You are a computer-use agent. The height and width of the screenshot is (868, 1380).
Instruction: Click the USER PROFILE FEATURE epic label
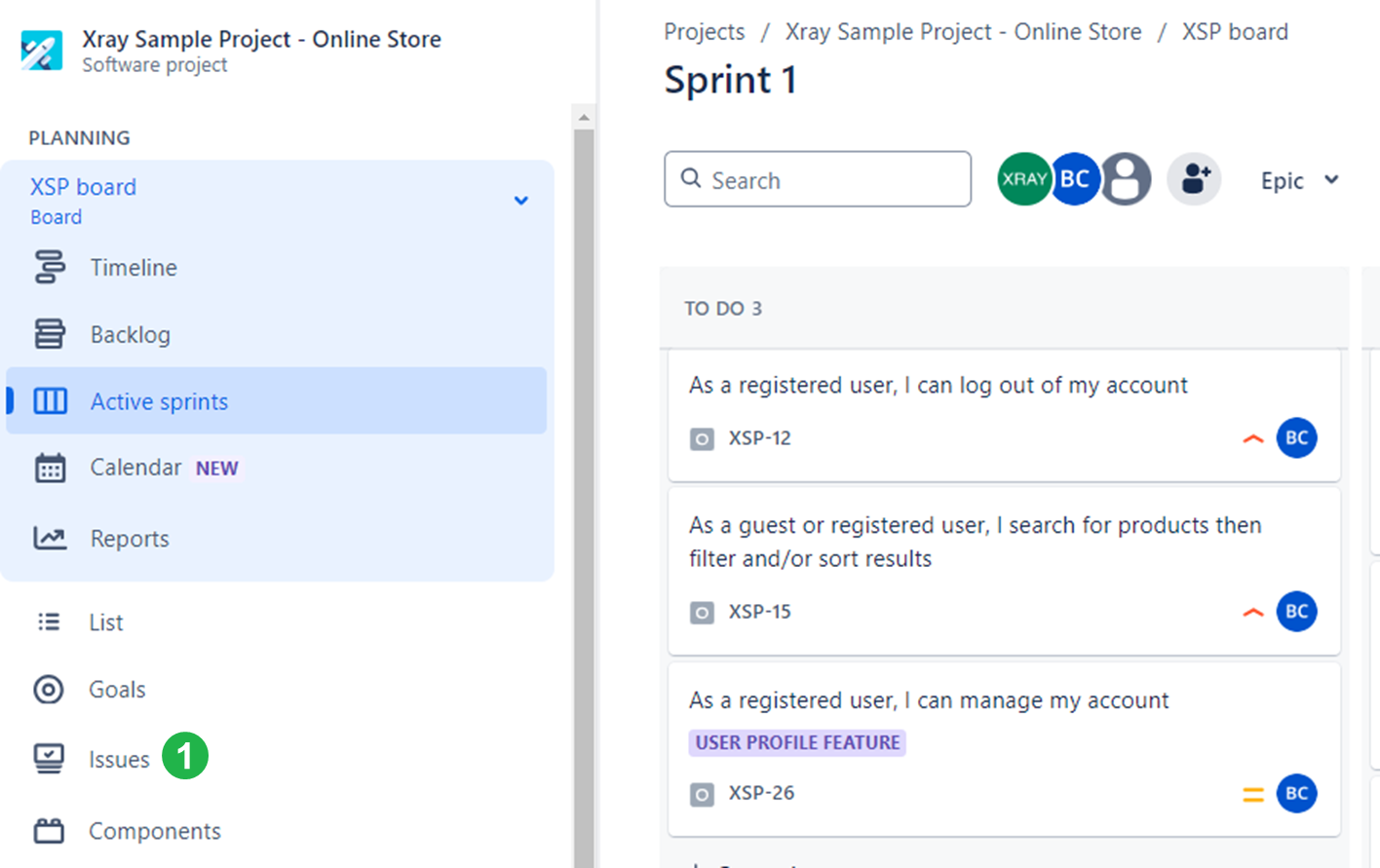[797, 742]
